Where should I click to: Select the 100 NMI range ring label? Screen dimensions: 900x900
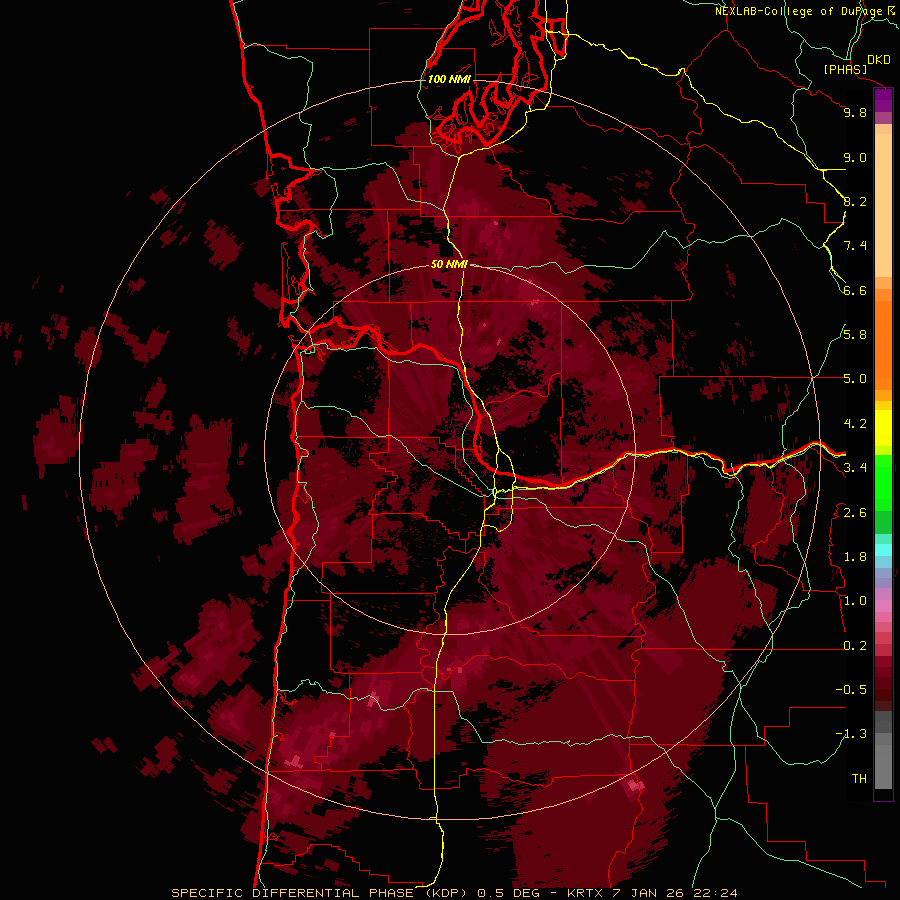449,79
